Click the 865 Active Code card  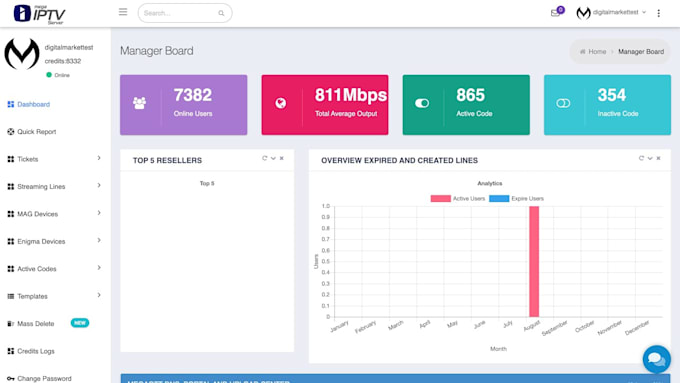pyautogui.click(x=466, y=105)
